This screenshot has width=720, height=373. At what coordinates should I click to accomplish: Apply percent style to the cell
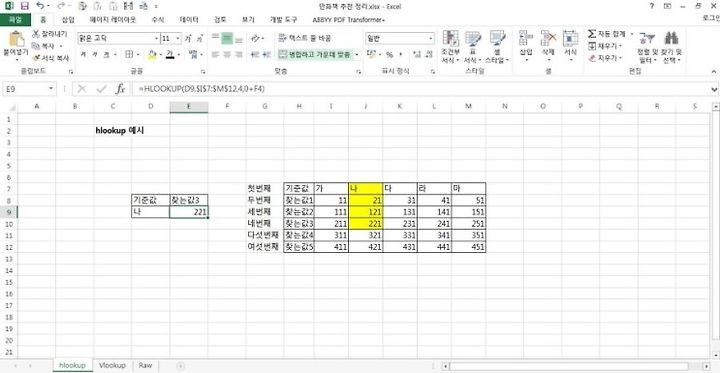tap(389, 55)
